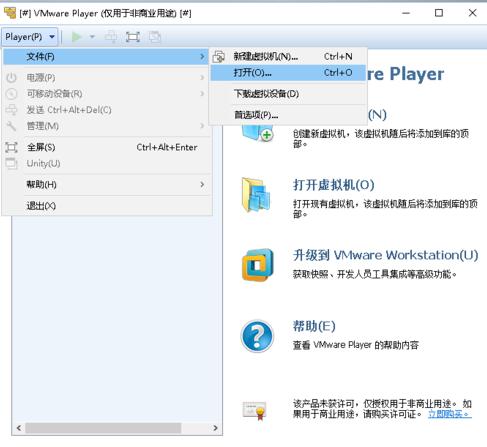The width and height of the screenshot is (487, 447).
Task: Click the library scrollbar left arrow
Action: click(19, 428)
